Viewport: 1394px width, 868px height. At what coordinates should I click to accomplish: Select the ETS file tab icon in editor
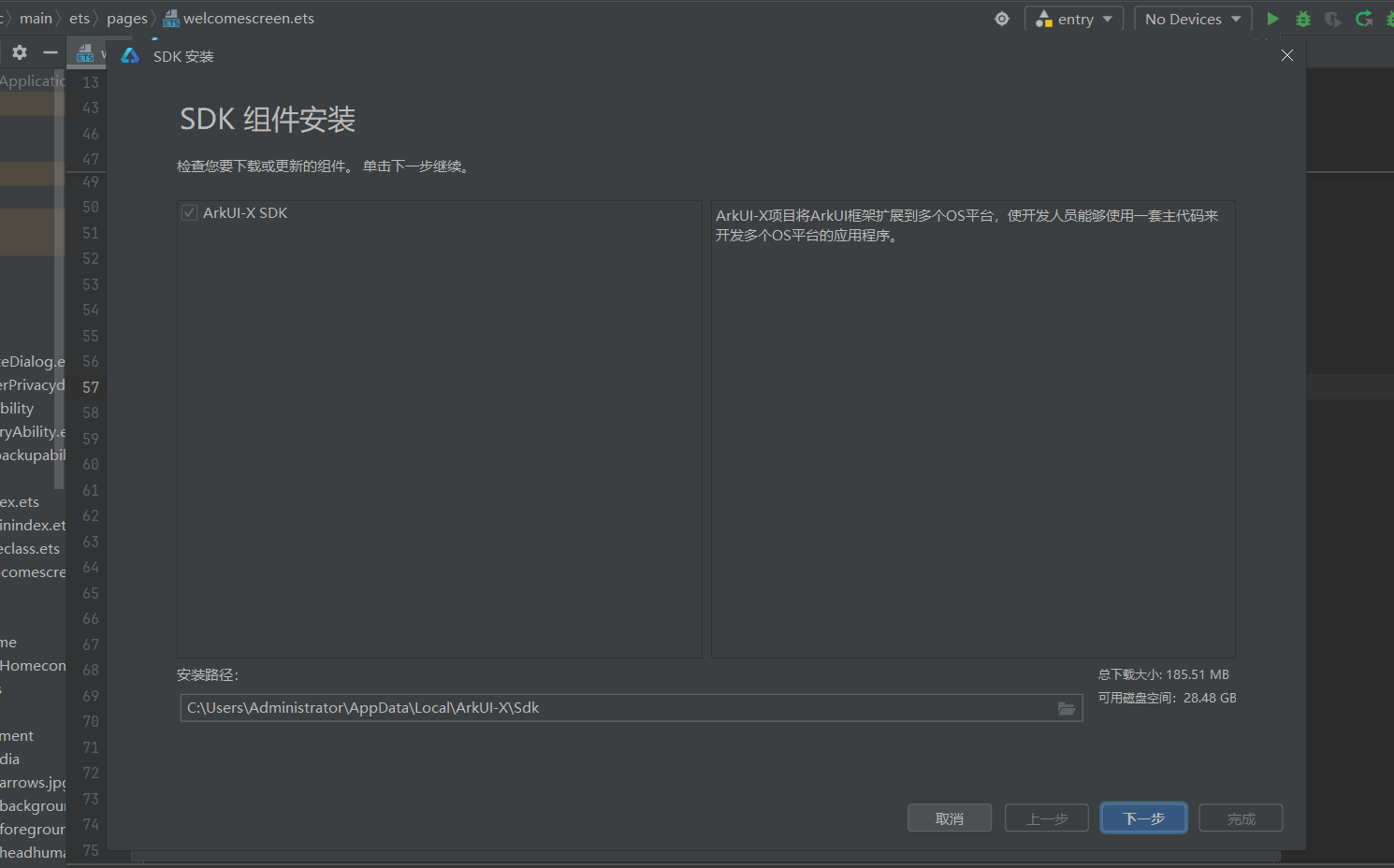click(x=86, y=52)
